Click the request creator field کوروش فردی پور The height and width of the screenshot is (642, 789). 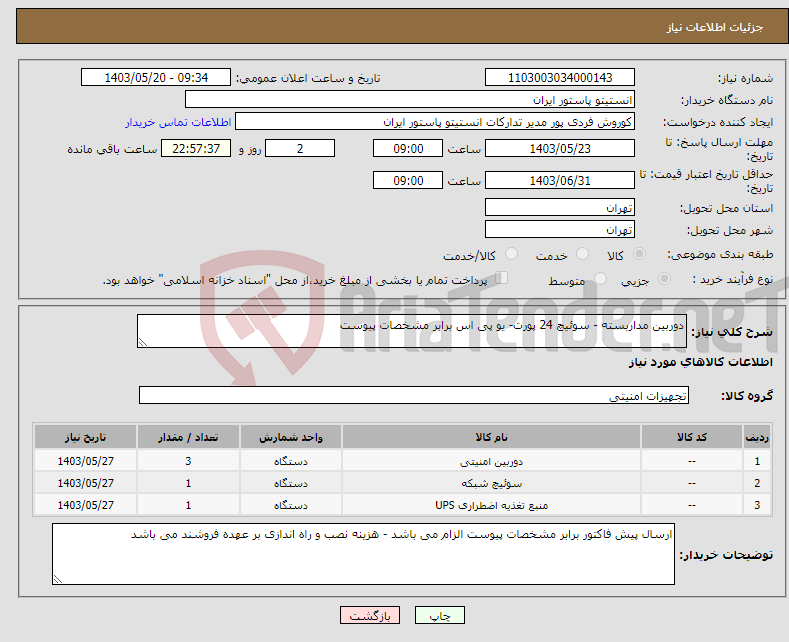click(x=435, y=122)
